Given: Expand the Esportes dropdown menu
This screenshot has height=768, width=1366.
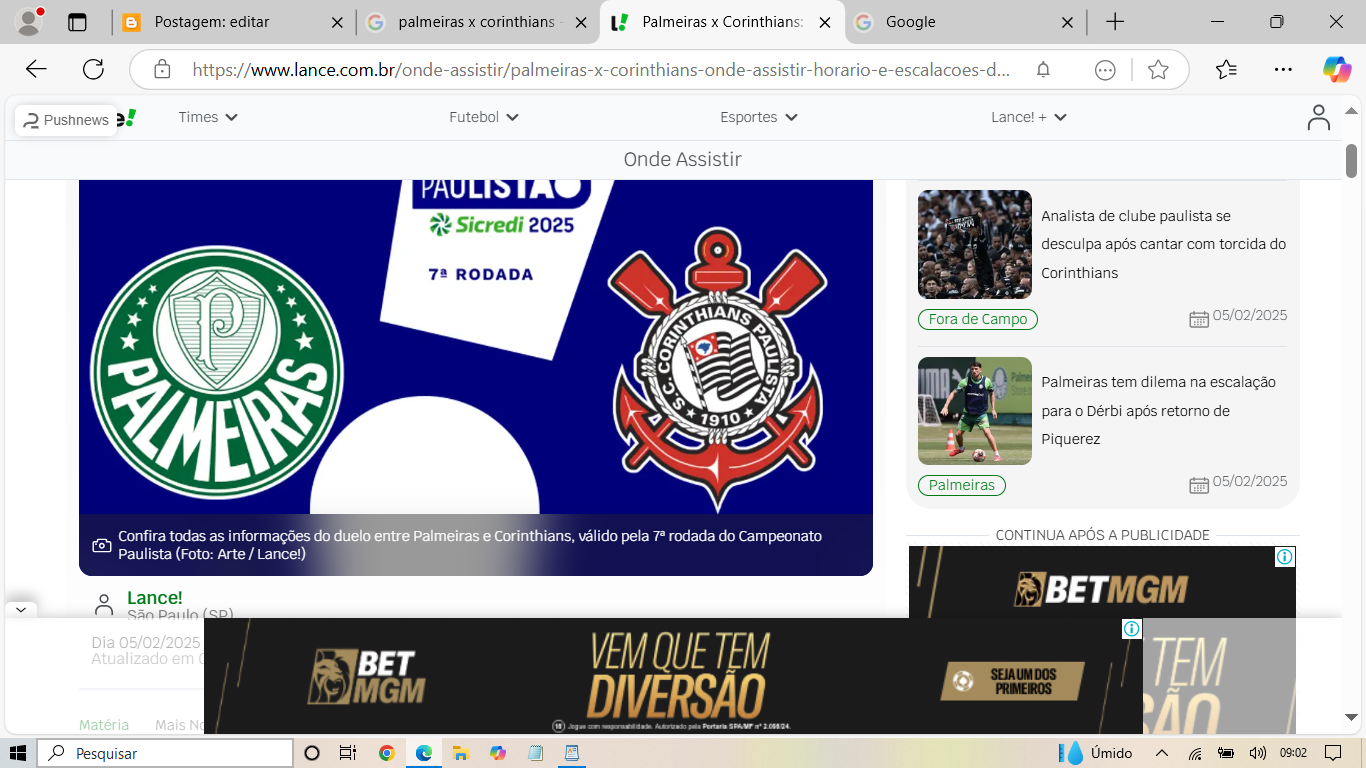Looking at the screenshot, I should 759,117.
